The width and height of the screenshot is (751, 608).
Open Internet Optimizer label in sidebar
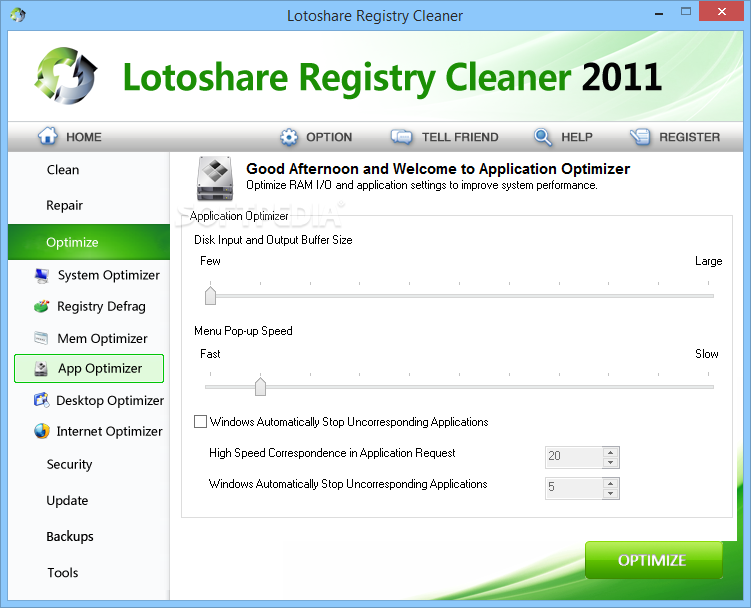tap(109, 431)
